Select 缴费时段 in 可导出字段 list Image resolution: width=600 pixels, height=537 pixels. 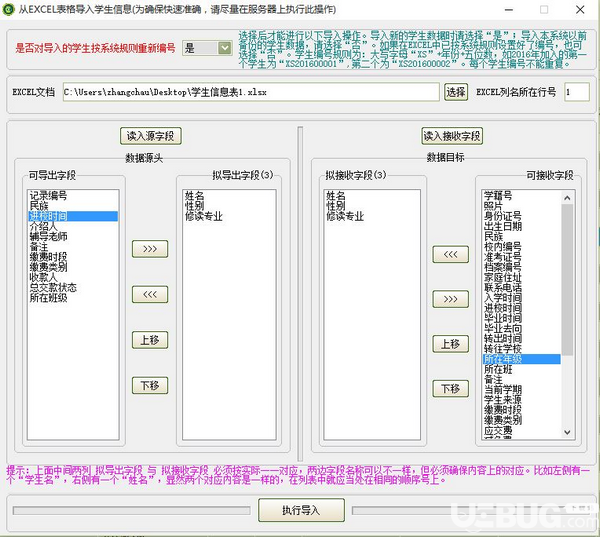pos(73,257)
